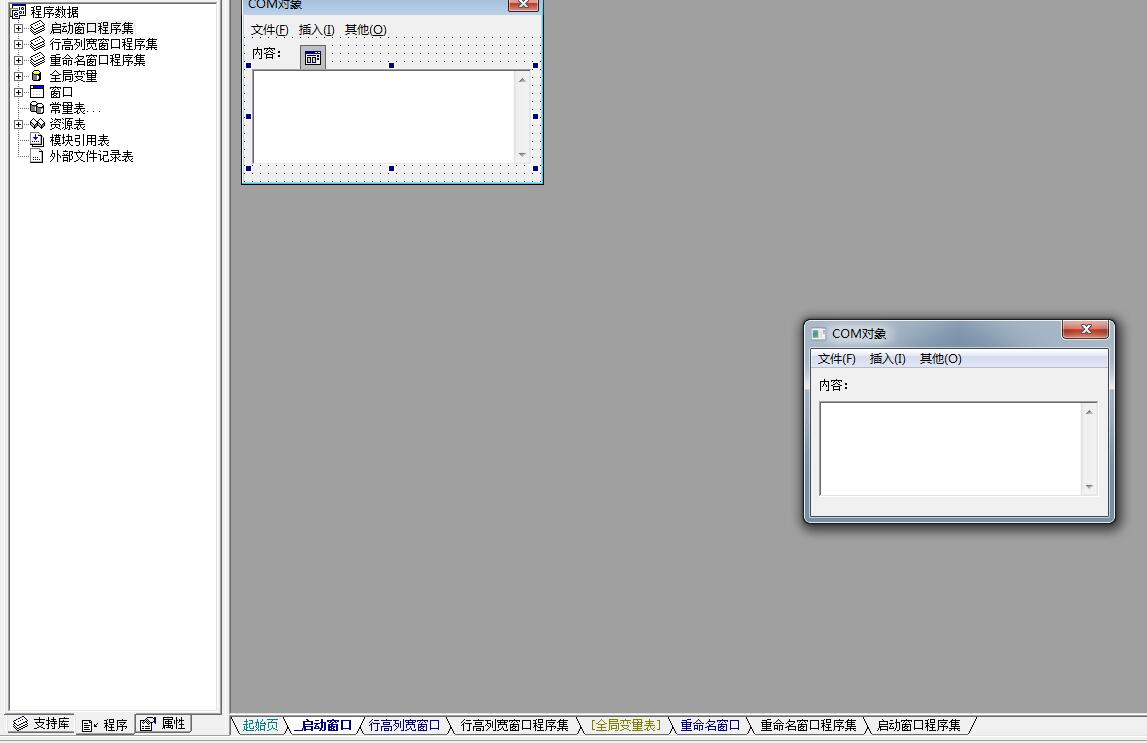This screenshot has height=743, width=1147.
Task: Select the 常量表 icon in tree
Action: (37, 108)
